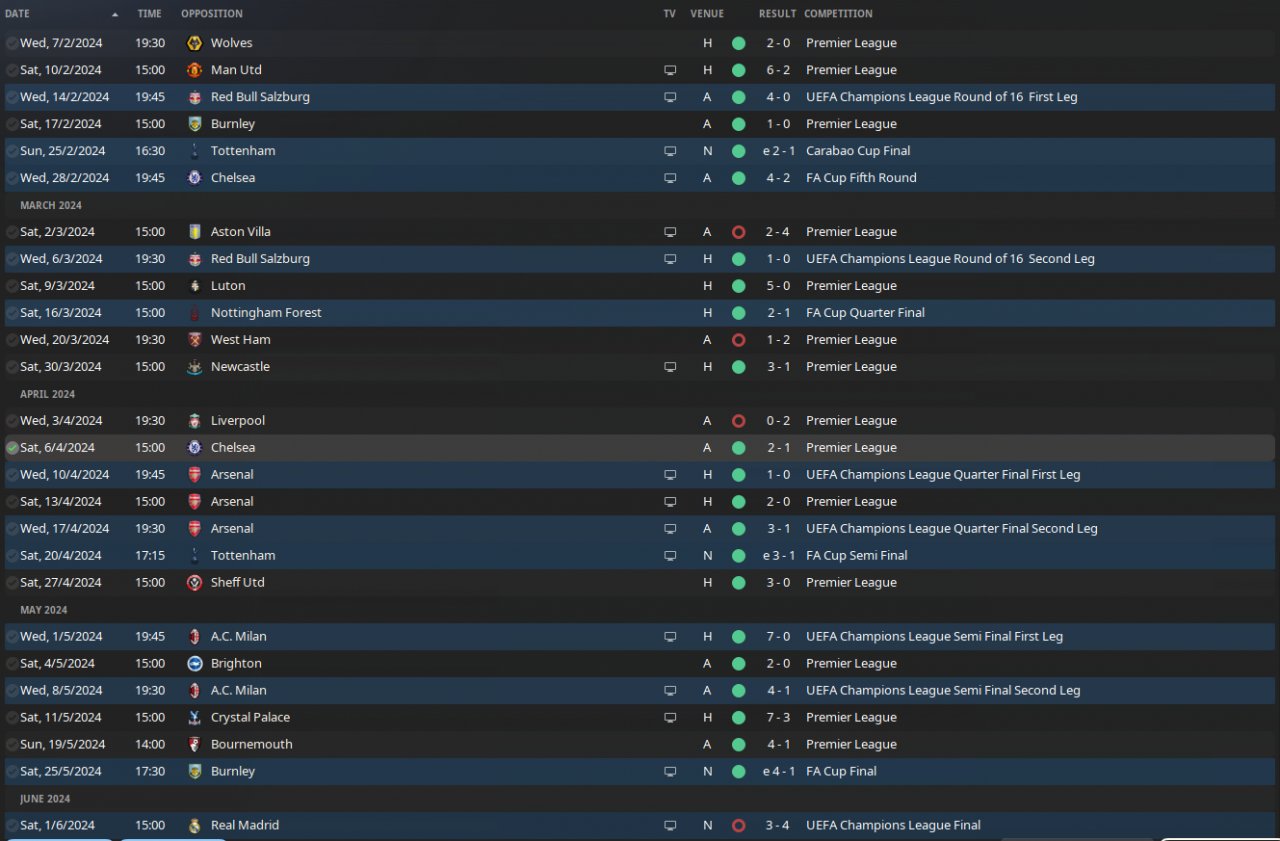This screenshot has height=841, width=1280.
Task: Click the Venue column header
Action: tap(707, 14)
